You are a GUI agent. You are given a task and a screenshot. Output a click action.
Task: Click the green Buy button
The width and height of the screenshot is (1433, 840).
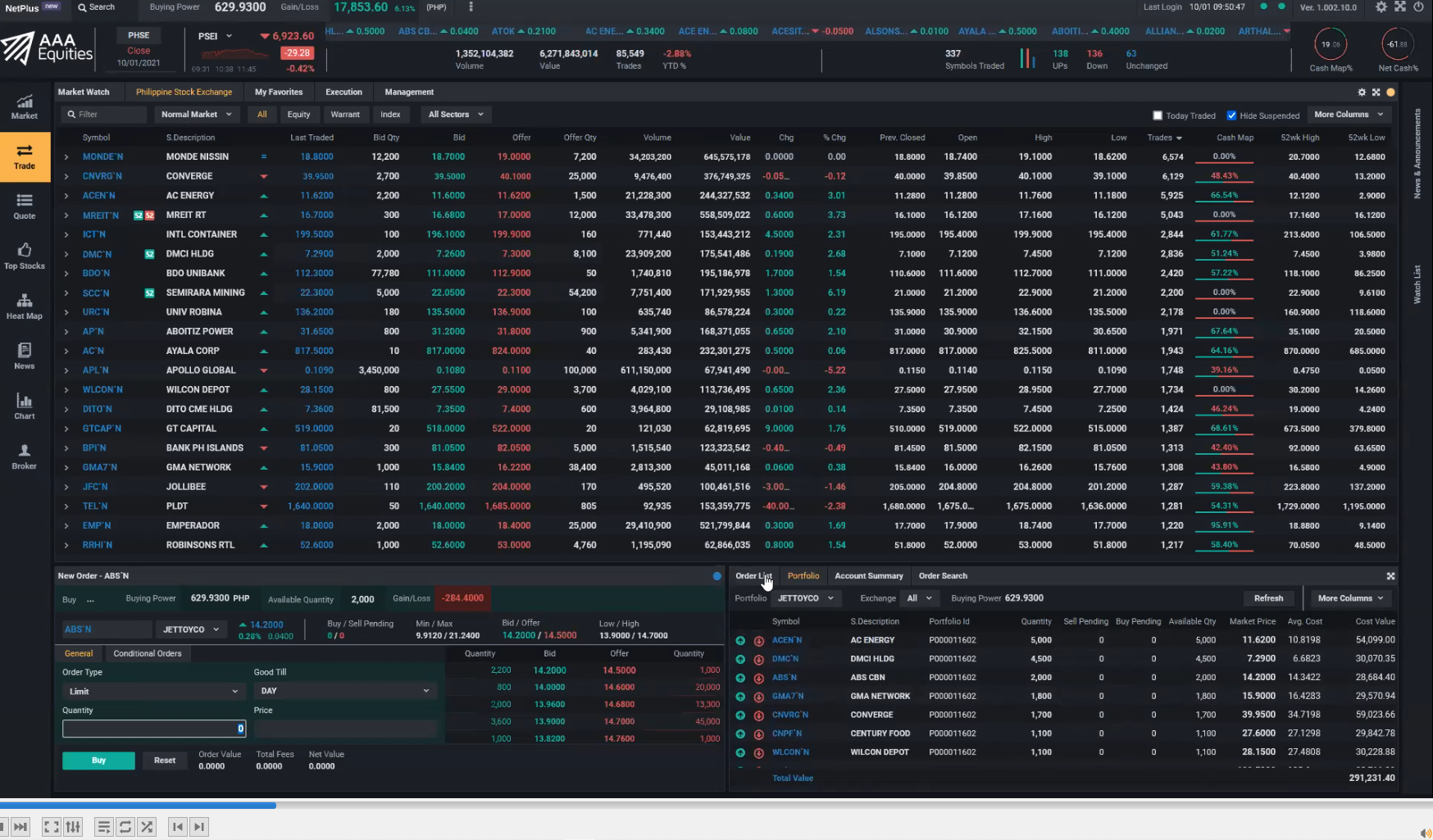(98, 761)
